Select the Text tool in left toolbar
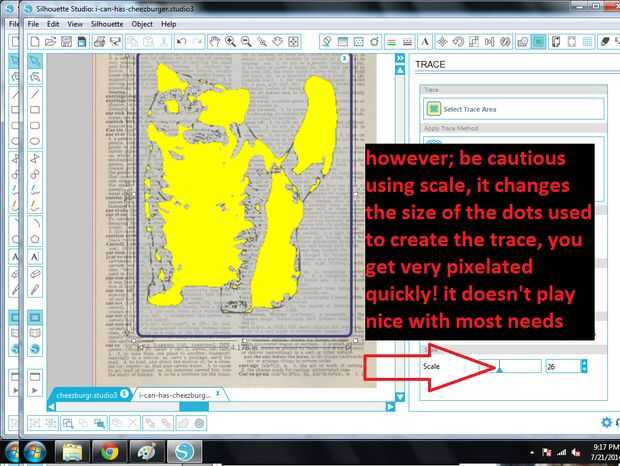The image size is (620, 466). click(35, 257)
